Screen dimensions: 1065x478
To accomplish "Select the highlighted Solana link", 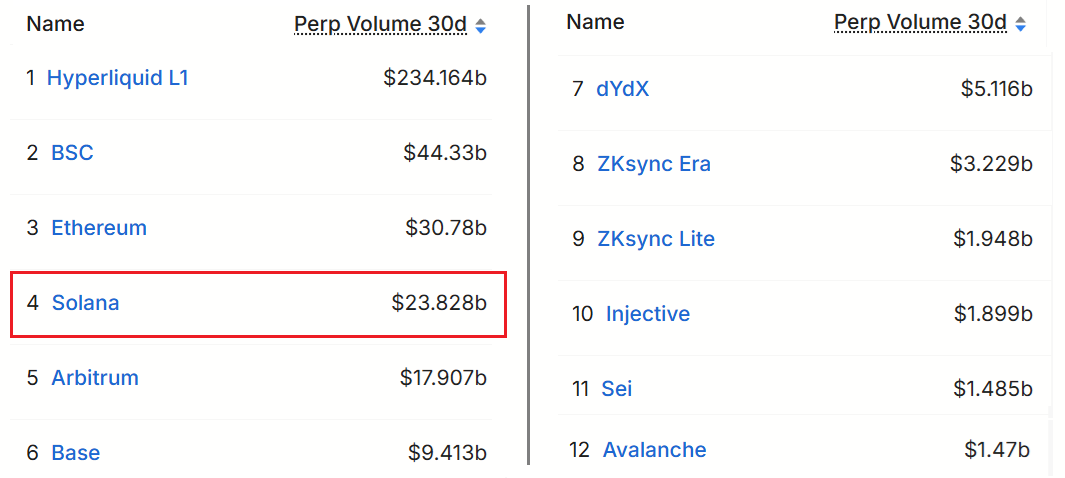I will (85, 302).
